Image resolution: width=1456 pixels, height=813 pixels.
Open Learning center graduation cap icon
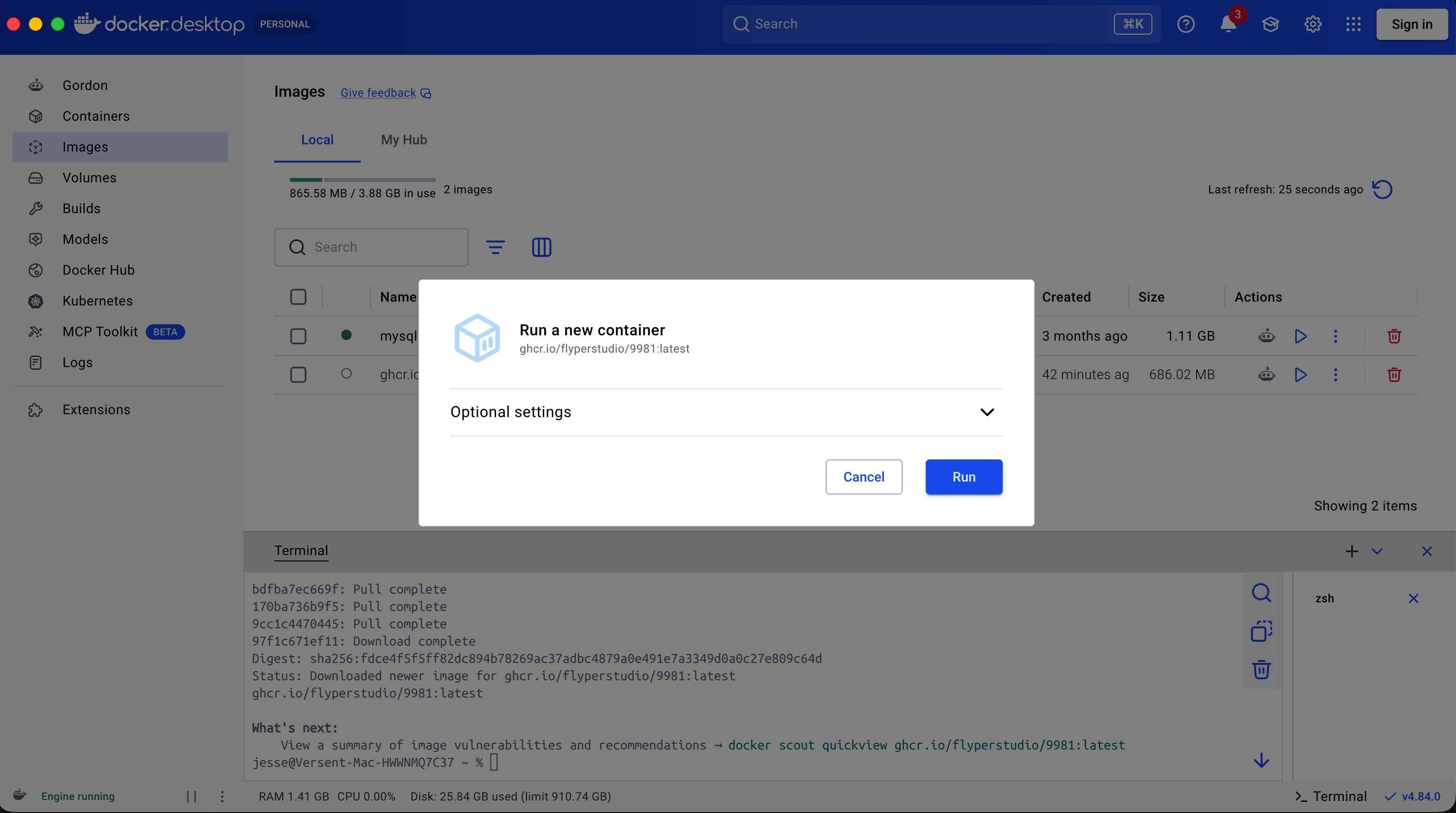click(1271, 25)
